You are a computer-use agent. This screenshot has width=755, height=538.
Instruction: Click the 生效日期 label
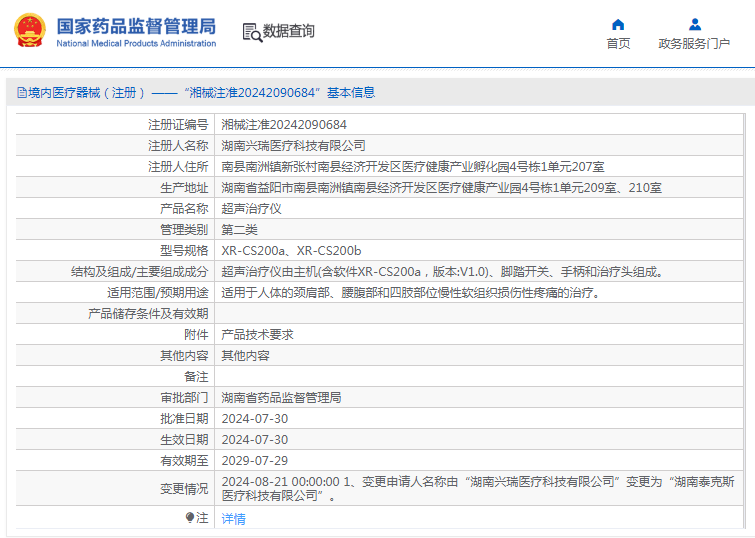184,440
